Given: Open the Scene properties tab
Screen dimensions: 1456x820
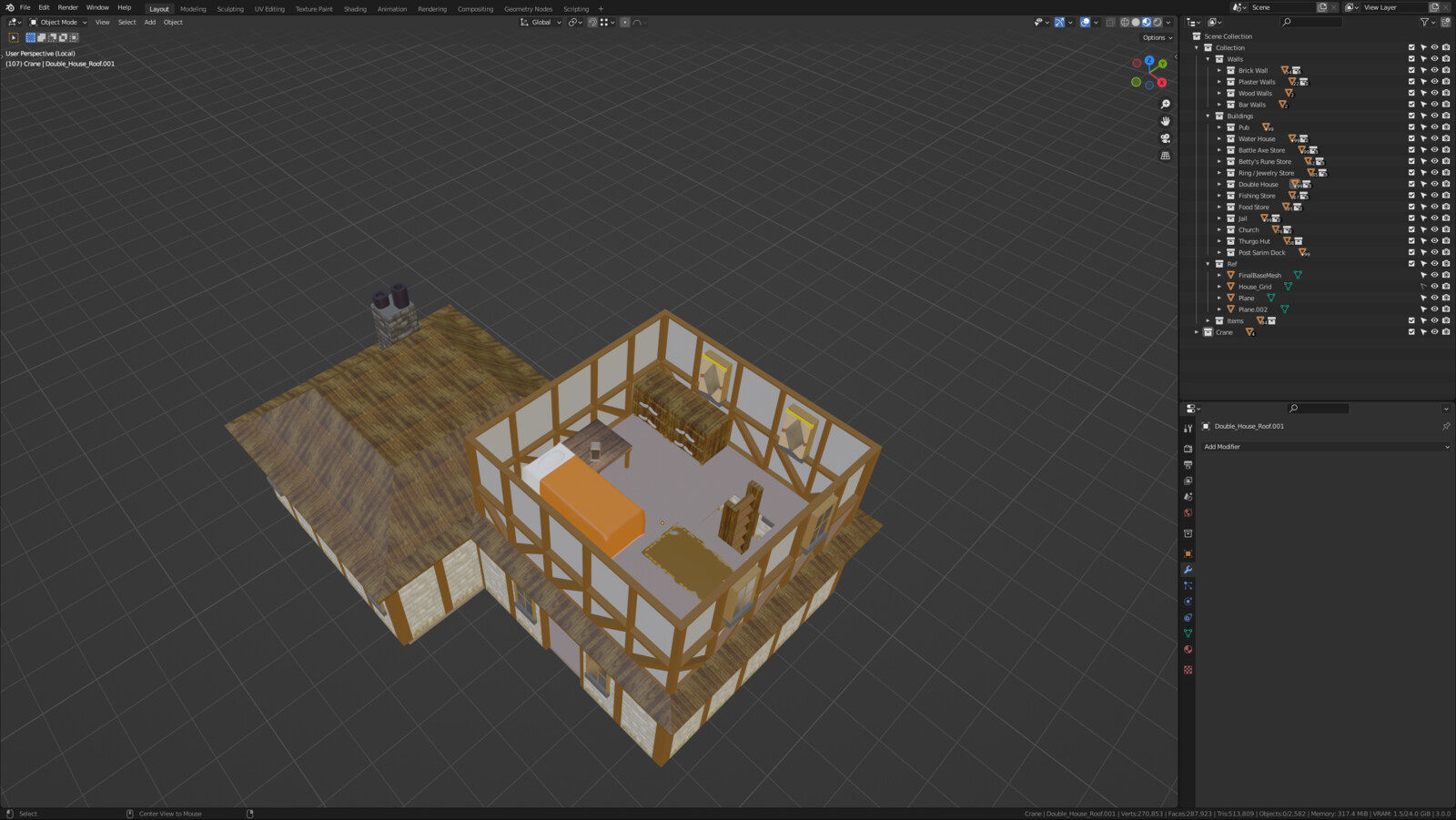Looking at the screenshot, I should pyautogui.click(x=1188, y=497).
